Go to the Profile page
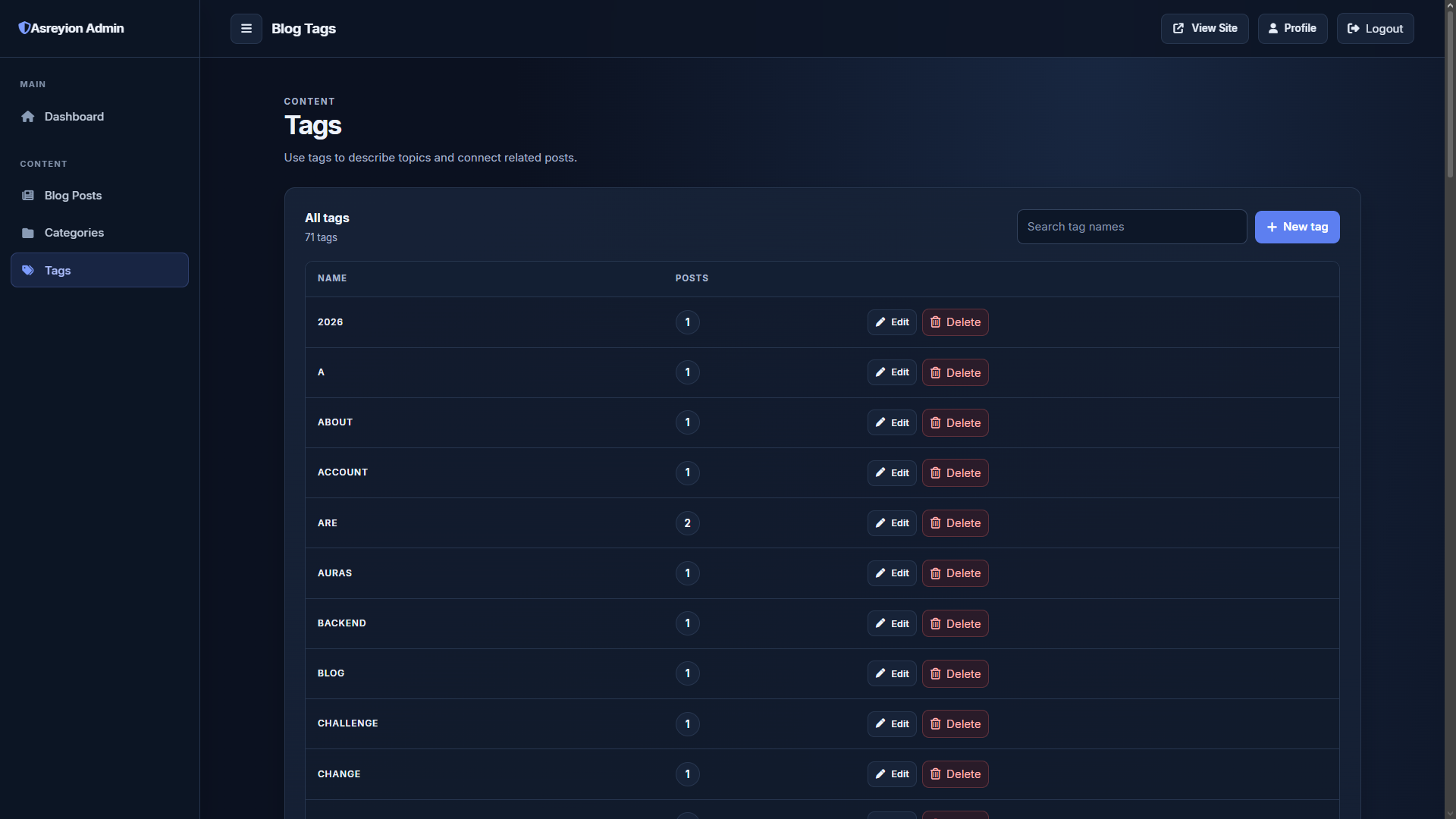 click(1292, 29)
